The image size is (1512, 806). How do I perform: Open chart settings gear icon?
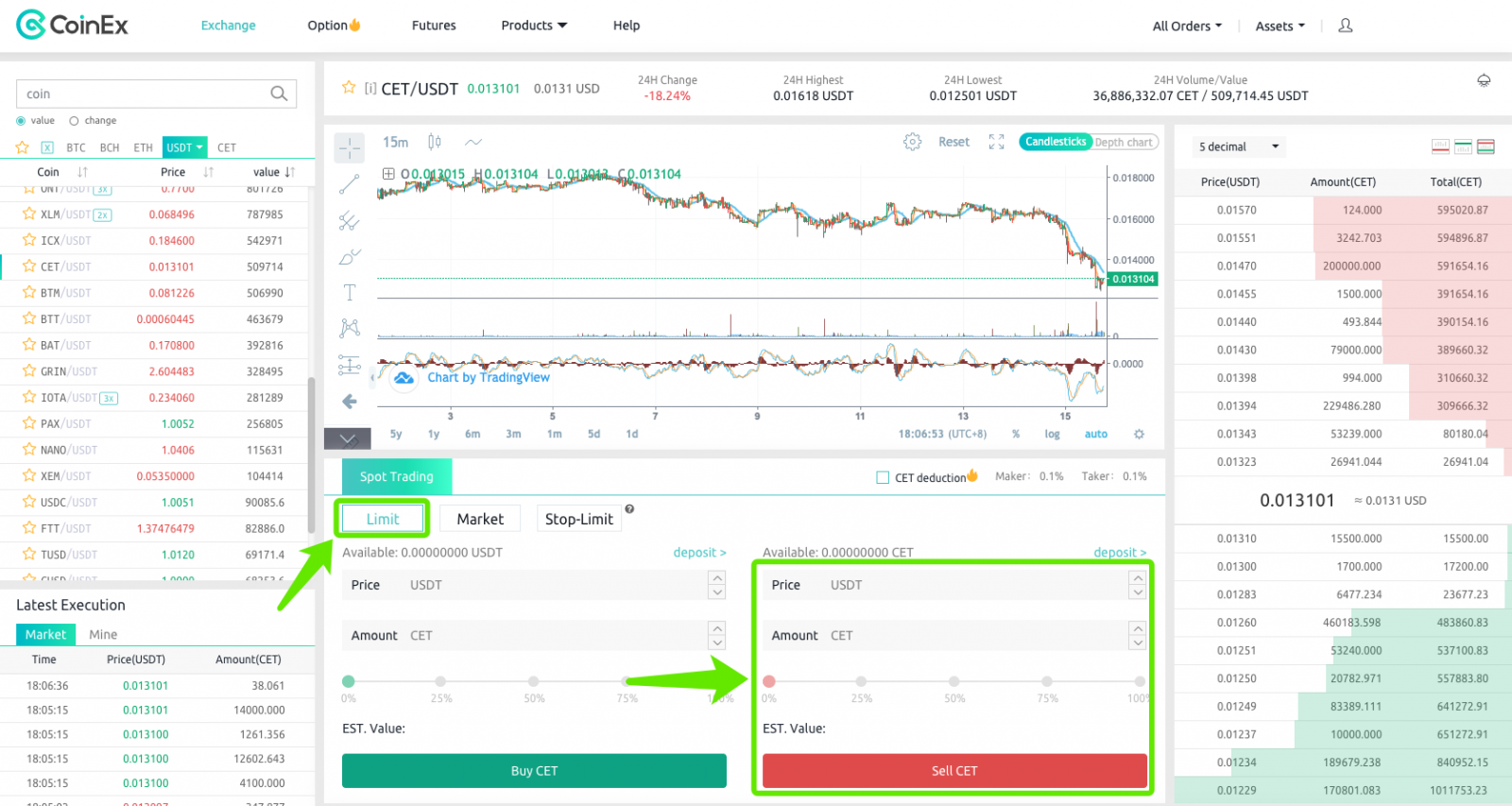click(912, 142)
